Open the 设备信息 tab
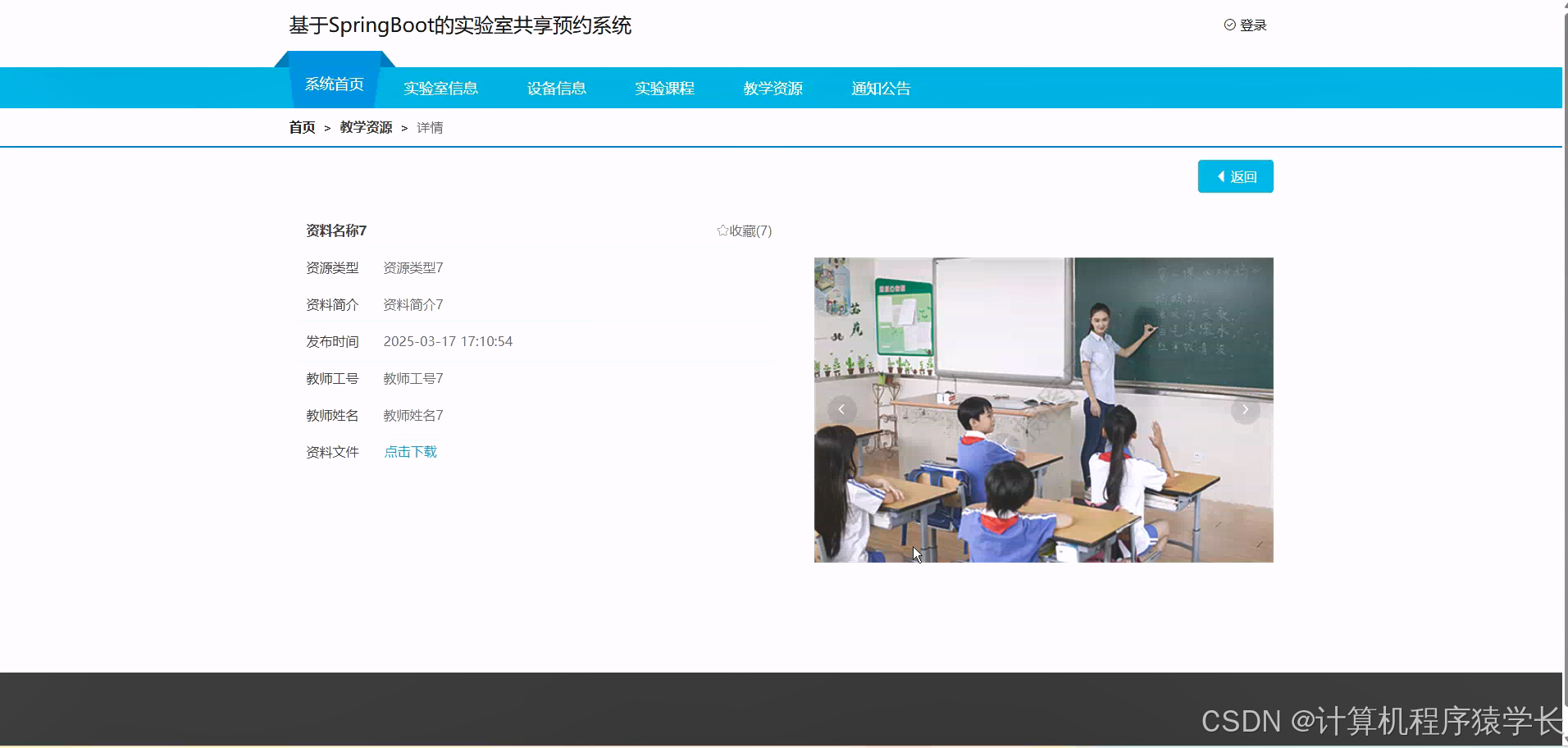1568x748 pixels. pos(556,87)
